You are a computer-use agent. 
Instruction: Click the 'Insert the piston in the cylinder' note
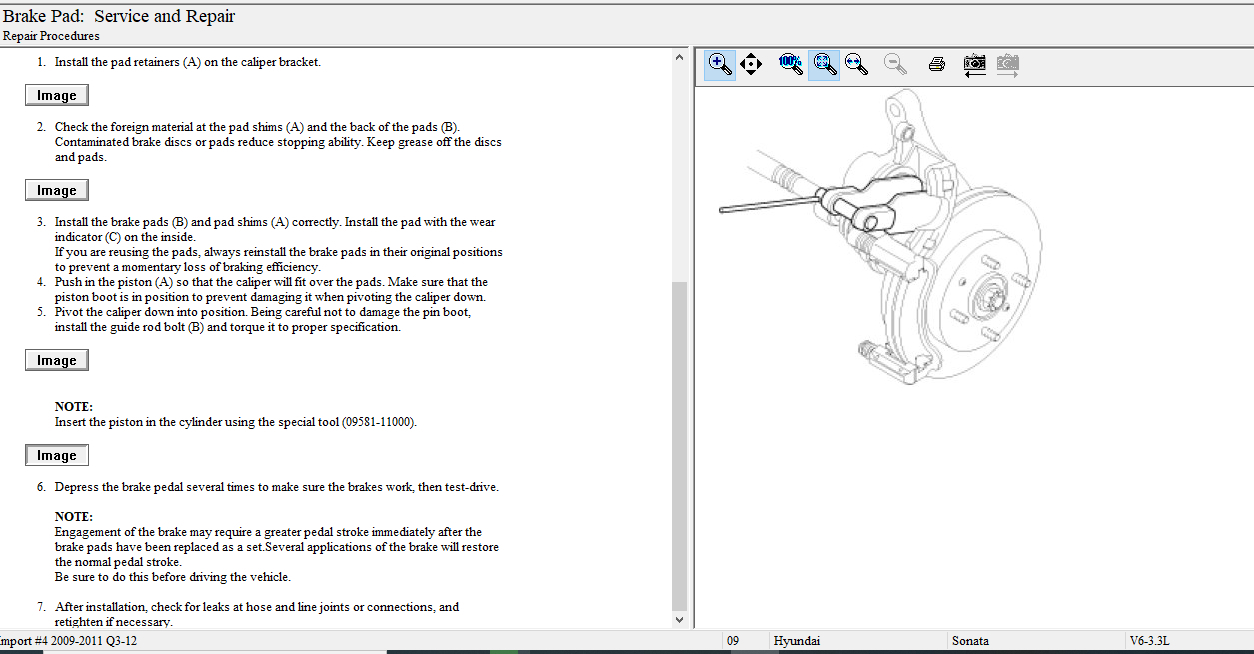point(235,422)
